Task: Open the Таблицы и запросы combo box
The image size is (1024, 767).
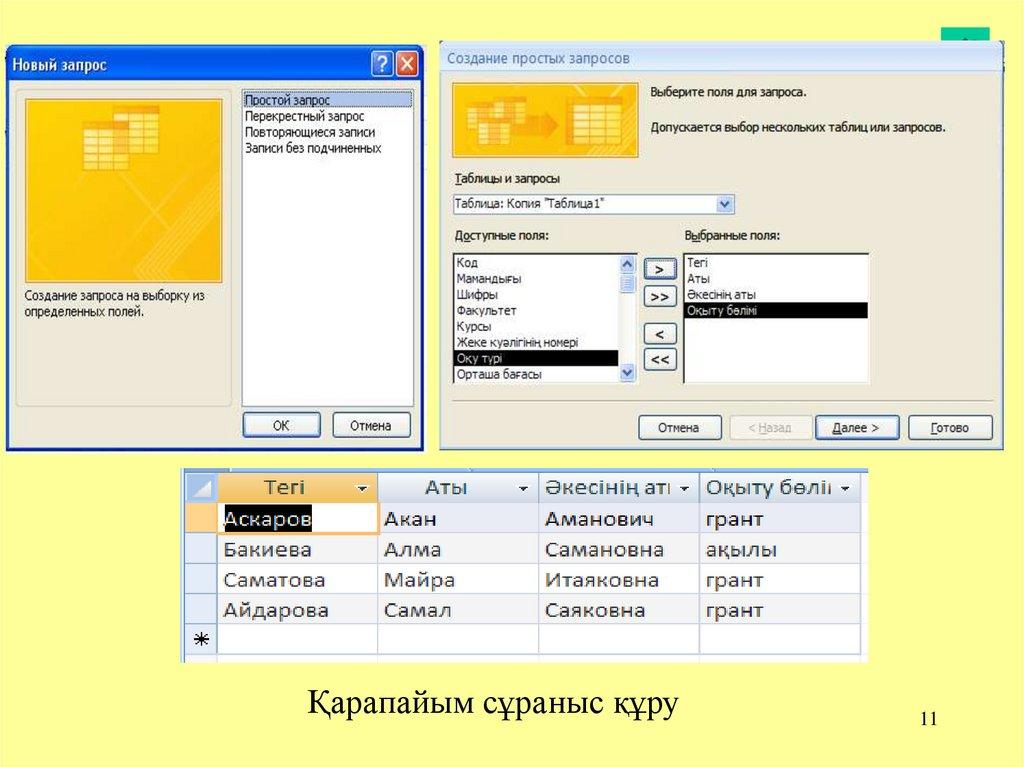Action: [725, 204]
